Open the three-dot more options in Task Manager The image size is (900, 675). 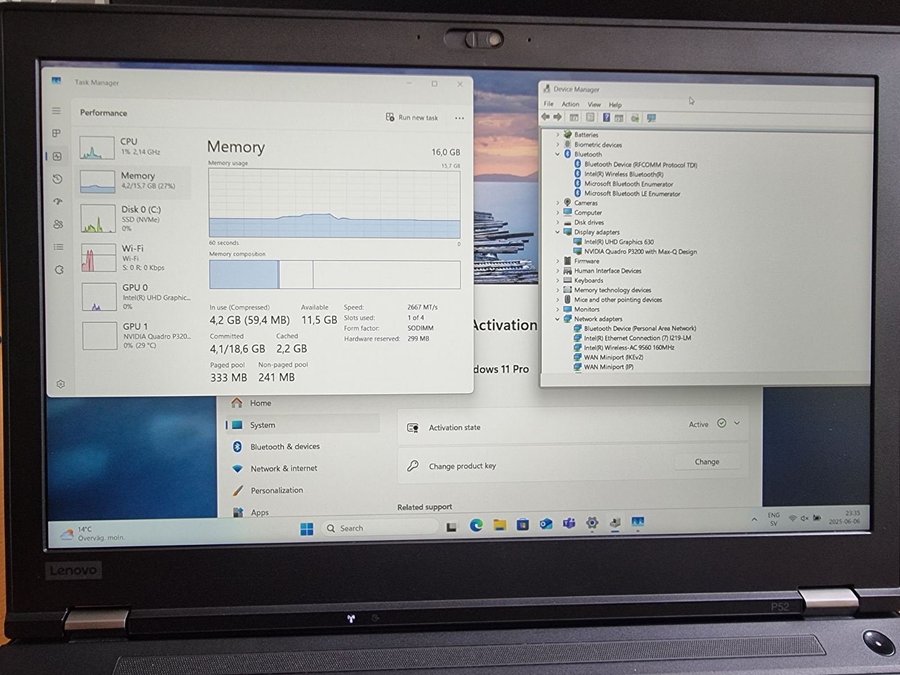[x=459, y=118]
